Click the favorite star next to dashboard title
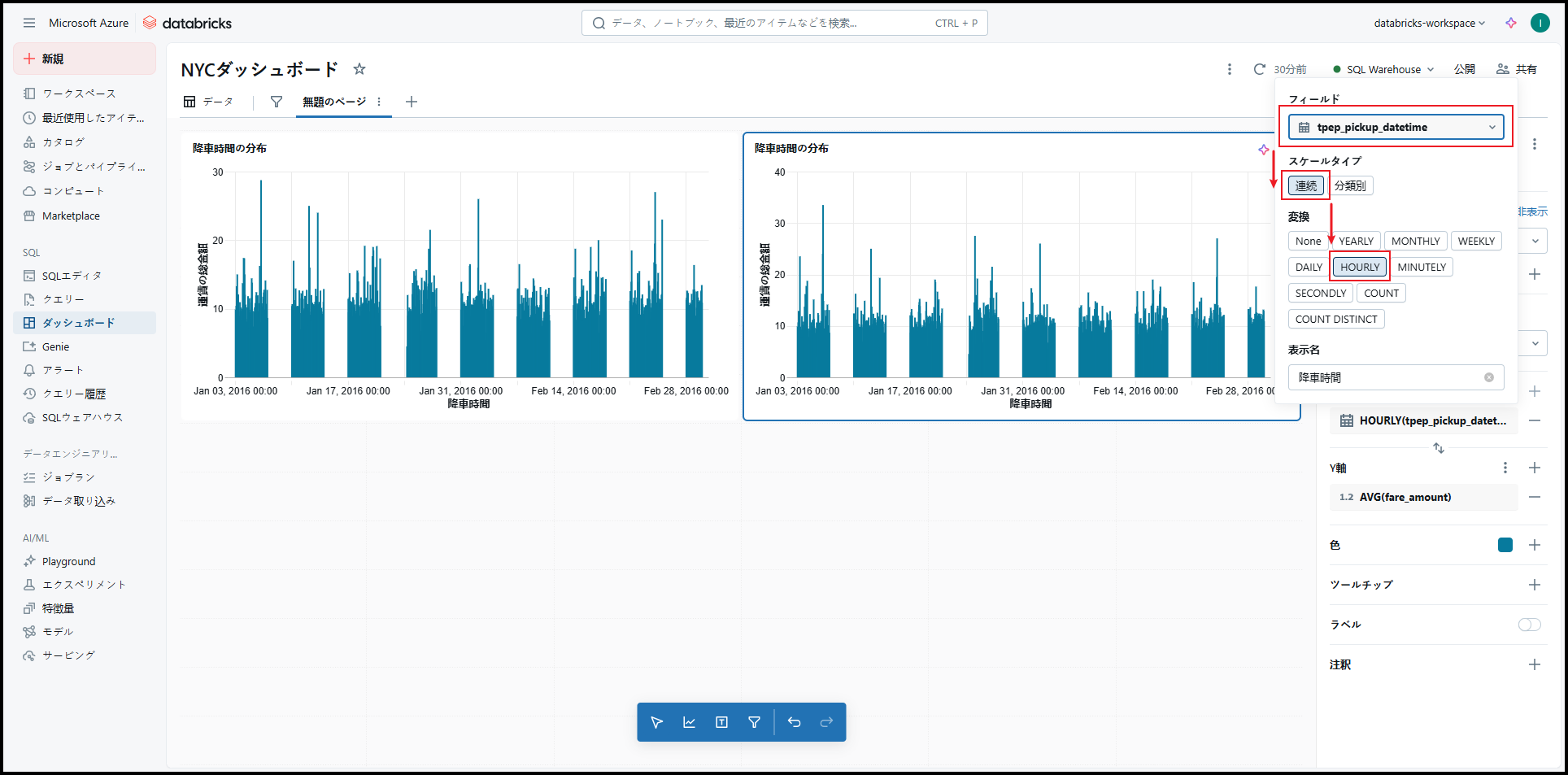Viewport: 1568px width, 775px height. point(359,69)
